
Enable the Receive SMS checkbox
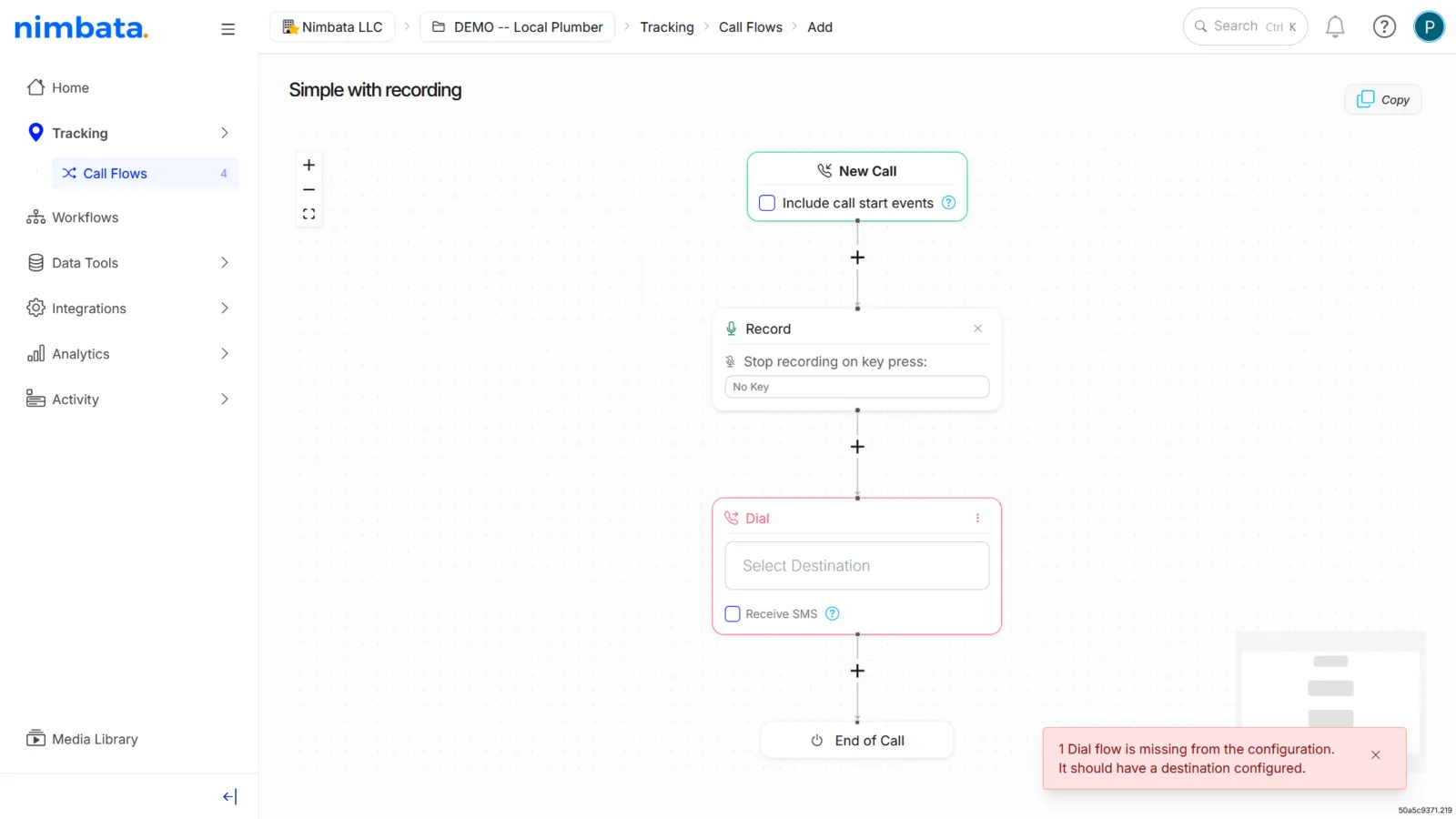[x=733, y=613]
